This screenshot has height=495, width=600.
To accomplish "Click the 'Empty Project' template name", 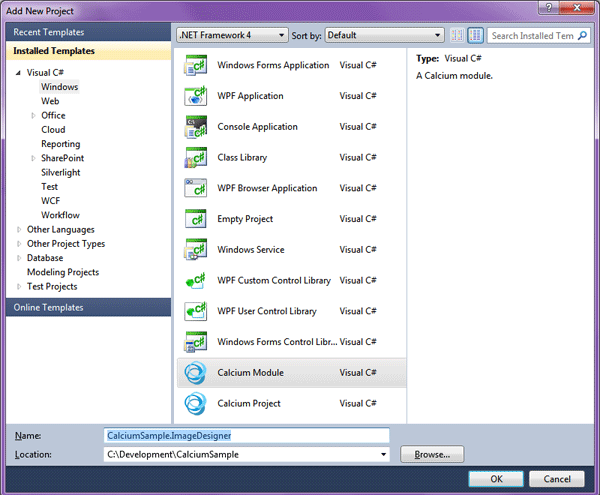I will tap(245, 219).
